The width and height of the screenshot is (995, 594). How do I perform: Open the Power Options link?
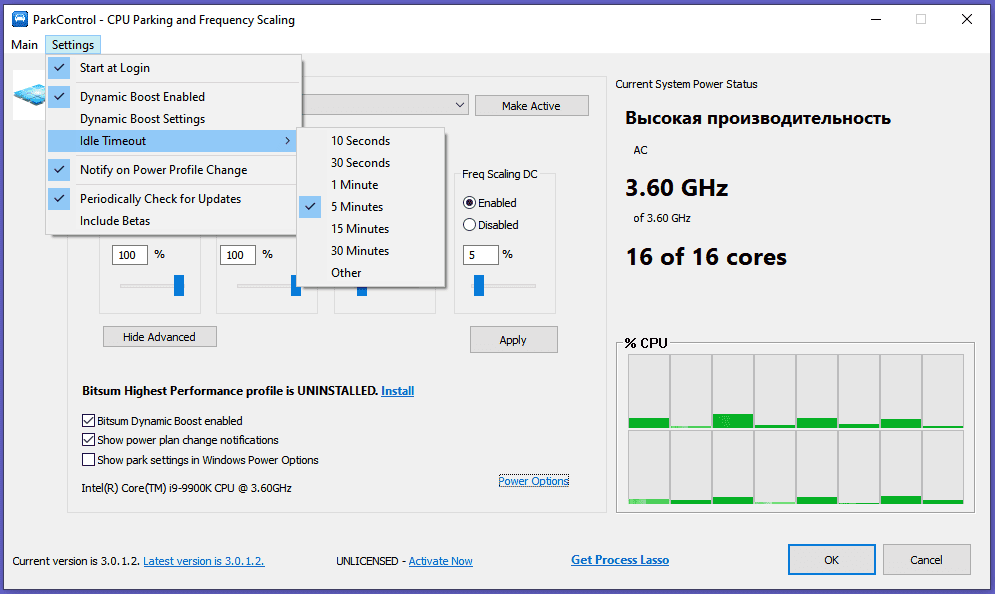click(x=534, y=481)
